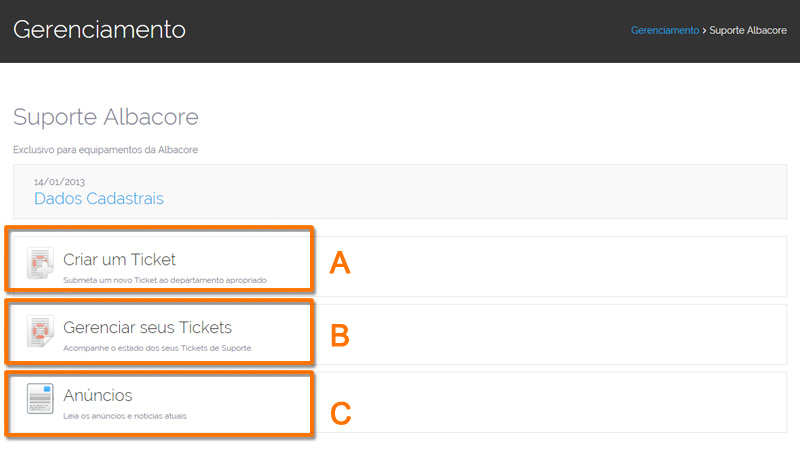Click the Gerenciar seus Tickets document icon
This screenshot has height=453, width=800.
pos(40,331)
